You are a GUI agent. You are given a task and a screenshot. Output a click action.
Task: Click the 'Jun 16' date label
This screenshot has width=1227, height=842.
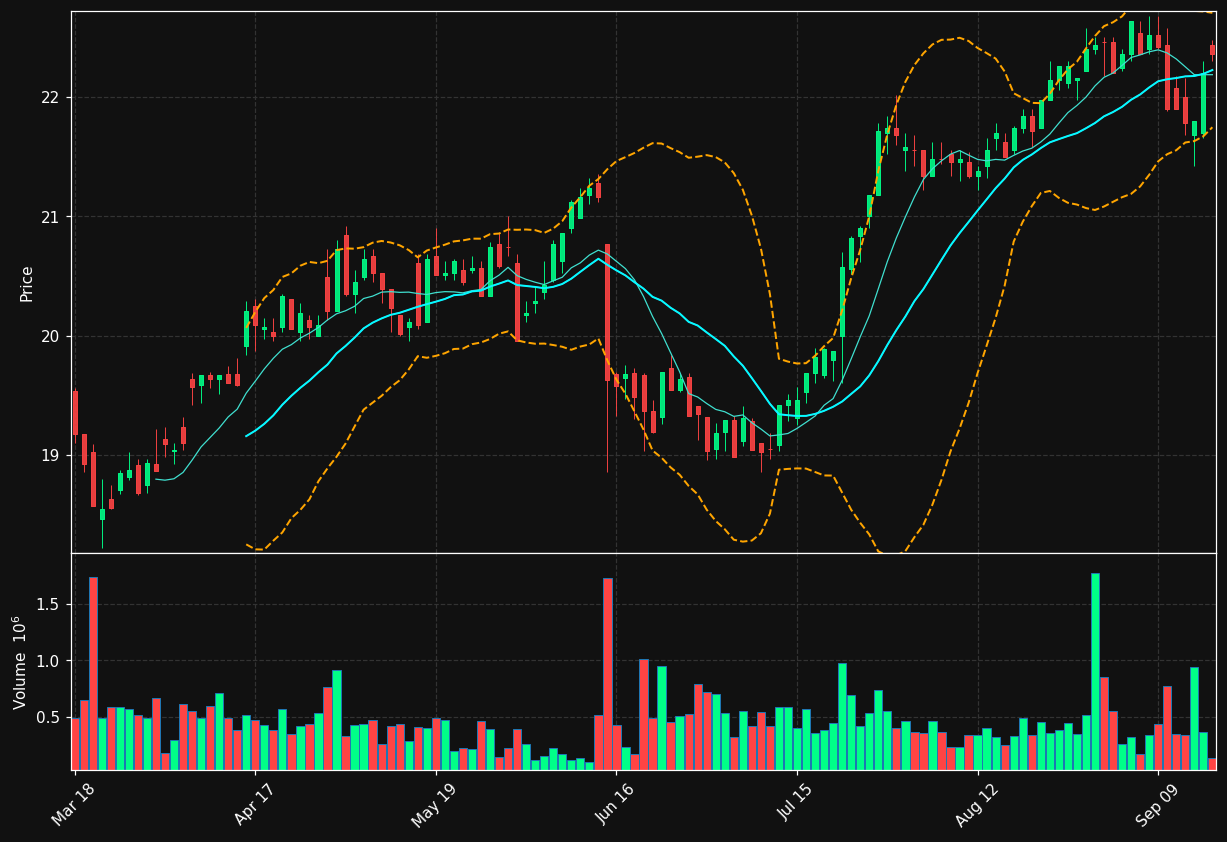click(615, 802)
